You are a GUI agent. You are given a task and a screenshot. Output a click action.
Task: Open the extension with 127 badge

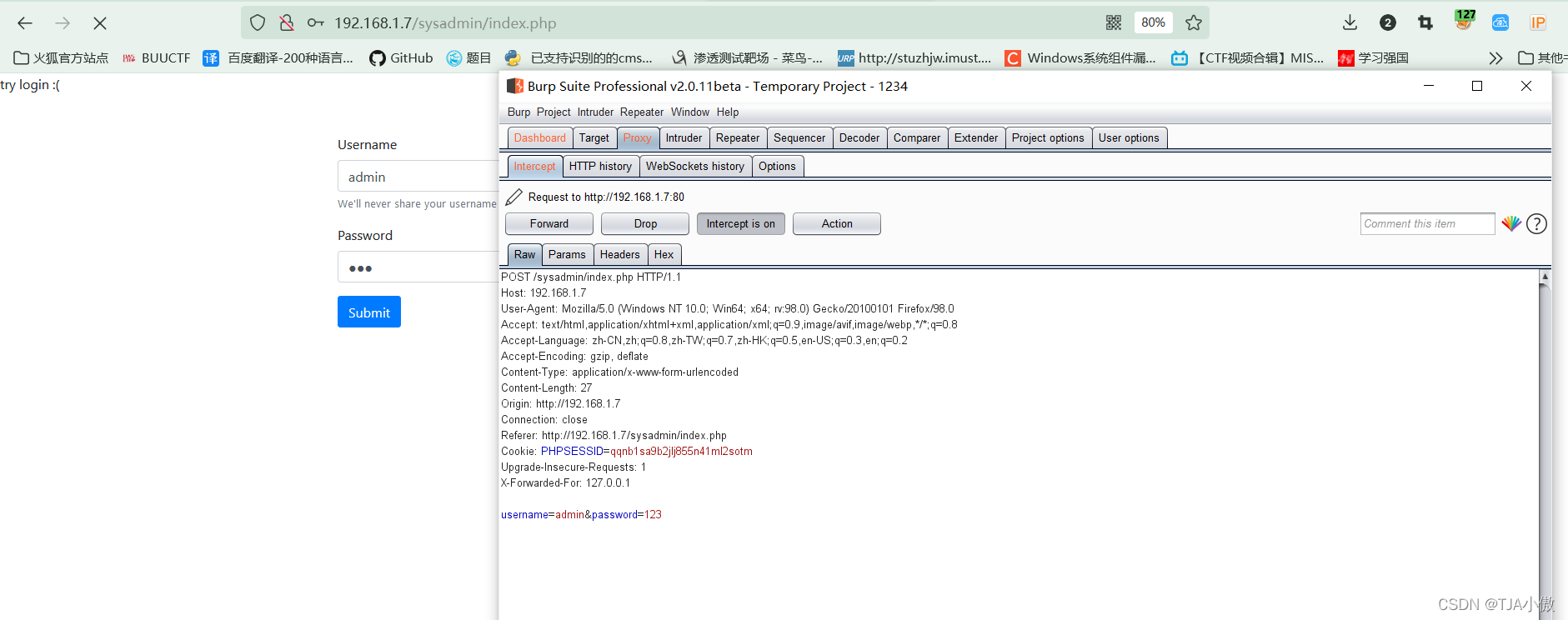coord(1464,21)
